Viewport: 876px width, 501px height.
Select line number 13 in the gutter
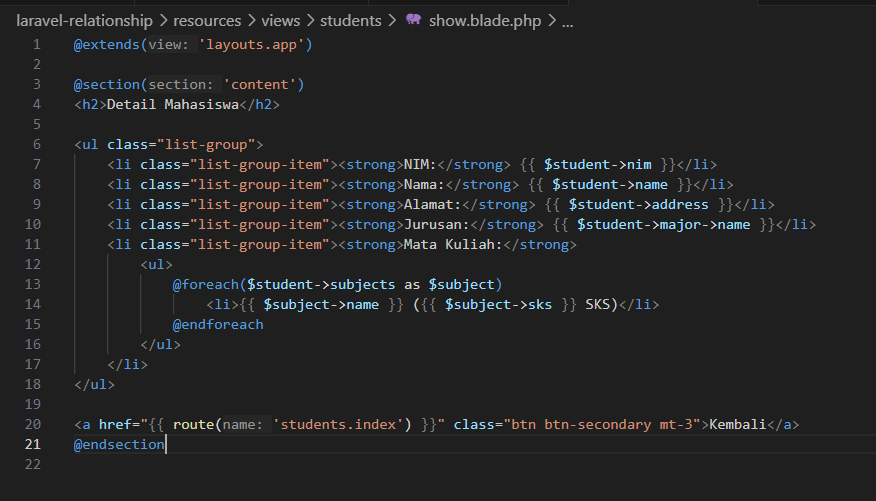(33, 284)
